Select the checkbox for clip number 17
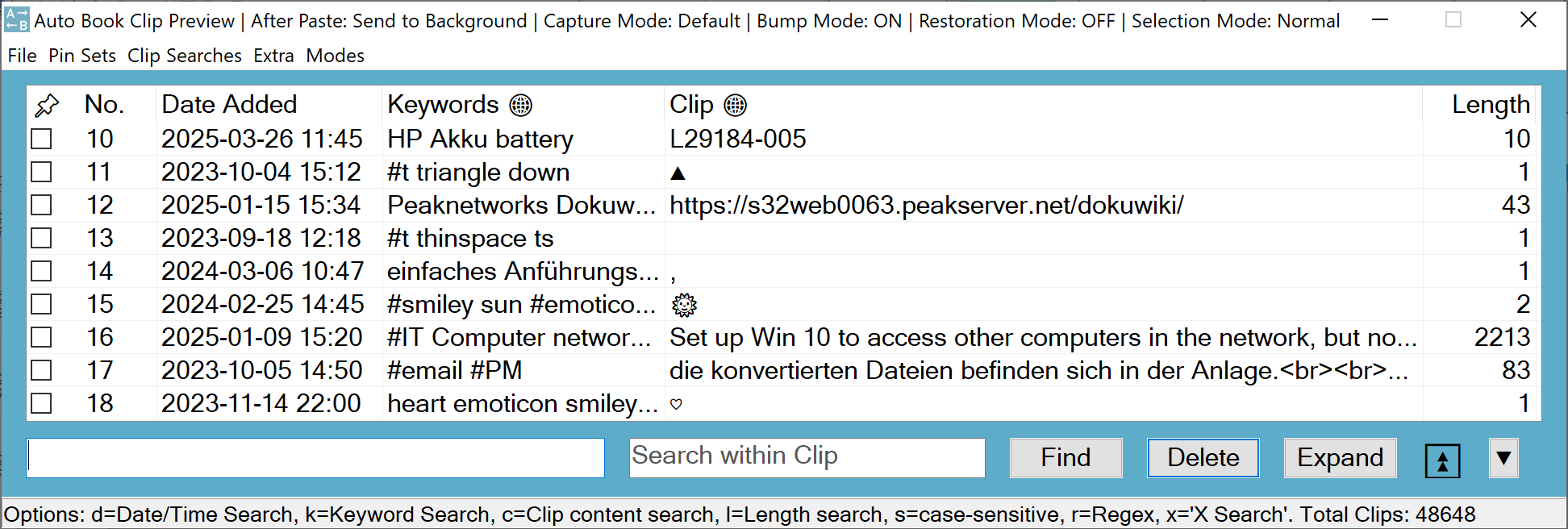This screenshot has width=1568, height=529. [x=41, y=370]
